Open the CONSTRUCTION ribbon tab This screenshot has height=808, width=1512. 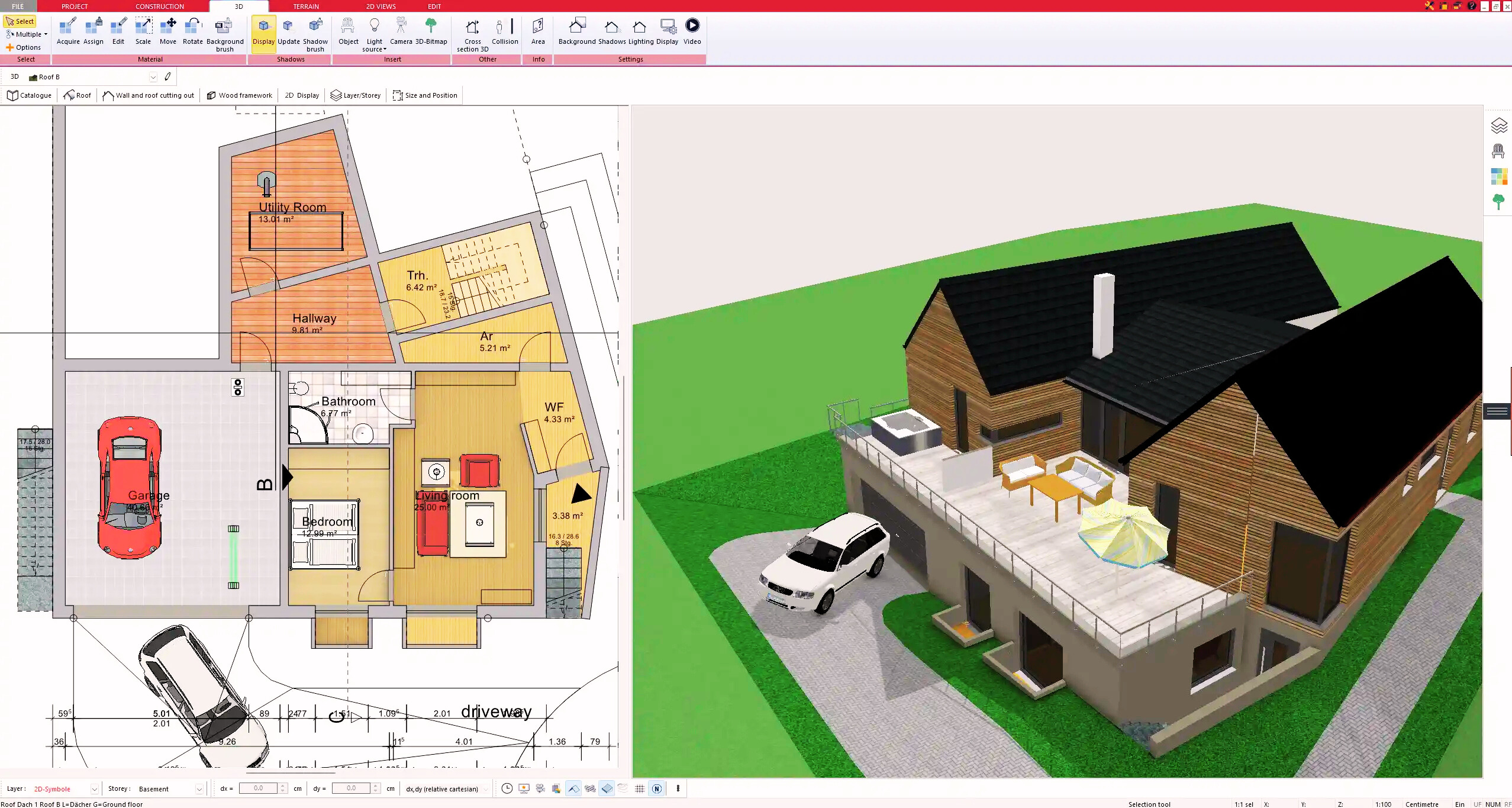(159, 7)
